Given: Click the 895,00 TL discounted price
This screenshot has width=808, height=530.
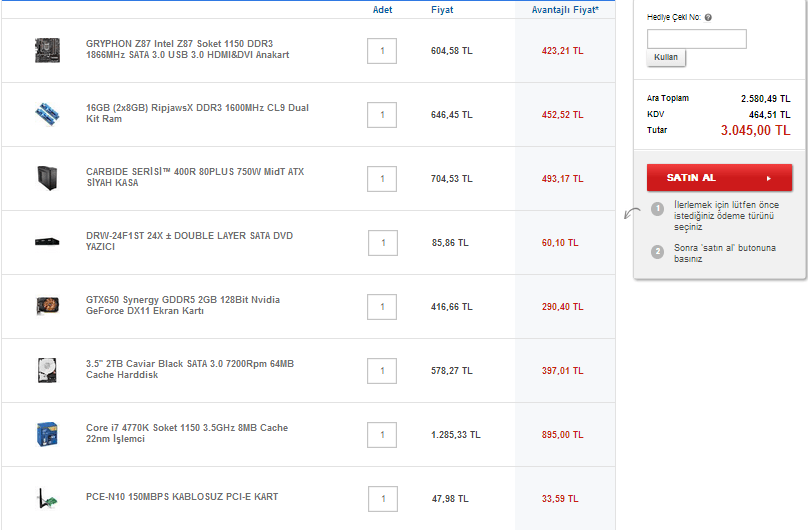Looking at the screenshot, I should (563, 435).
